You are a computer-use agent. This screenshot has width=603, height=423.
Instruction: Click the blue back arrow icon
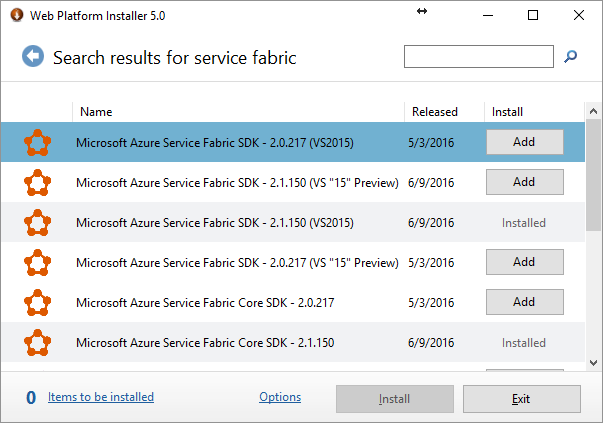point(33,56)
